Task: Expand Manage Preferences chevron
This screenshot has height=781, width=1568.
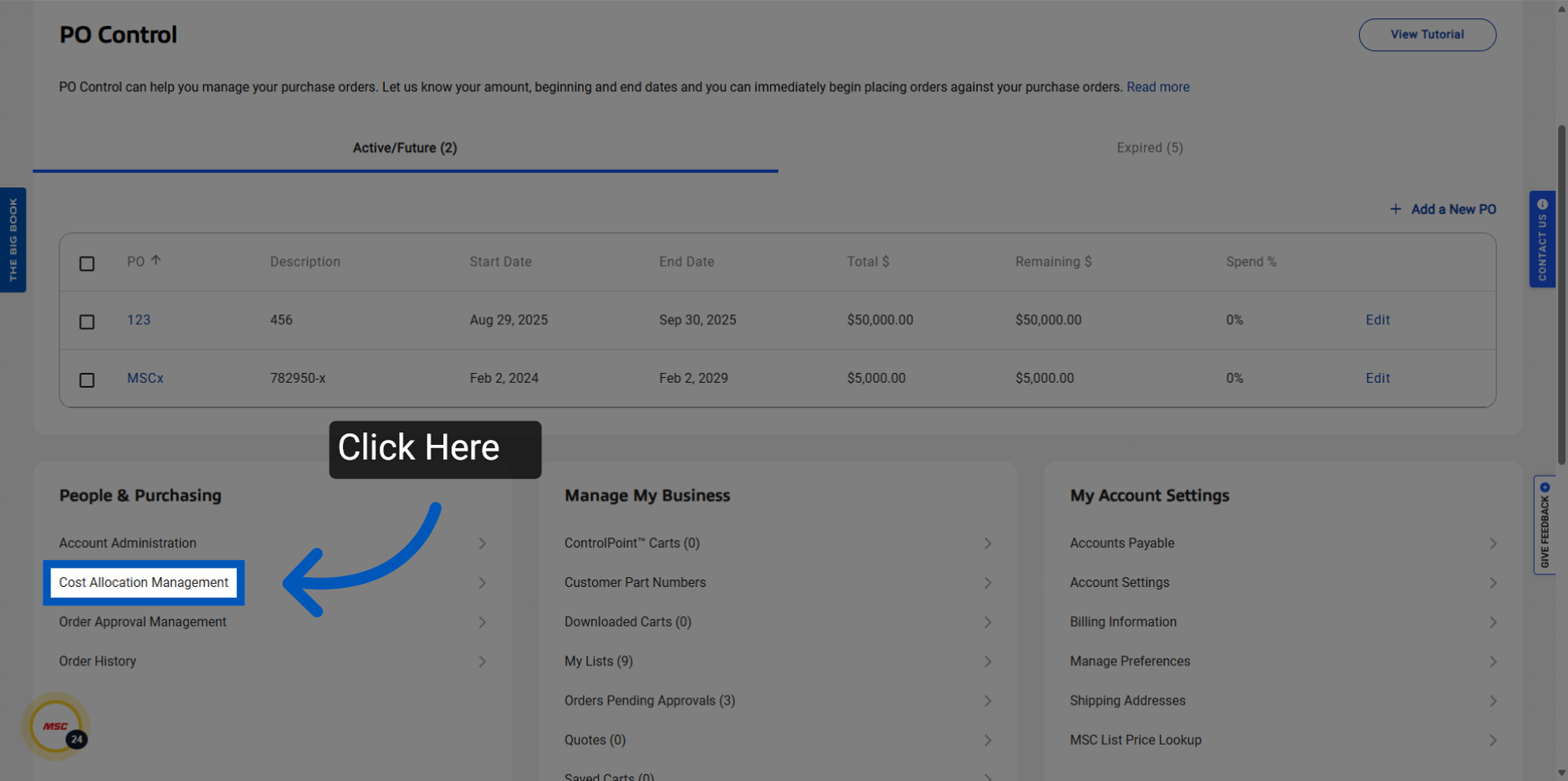Action: [1493, 661]
